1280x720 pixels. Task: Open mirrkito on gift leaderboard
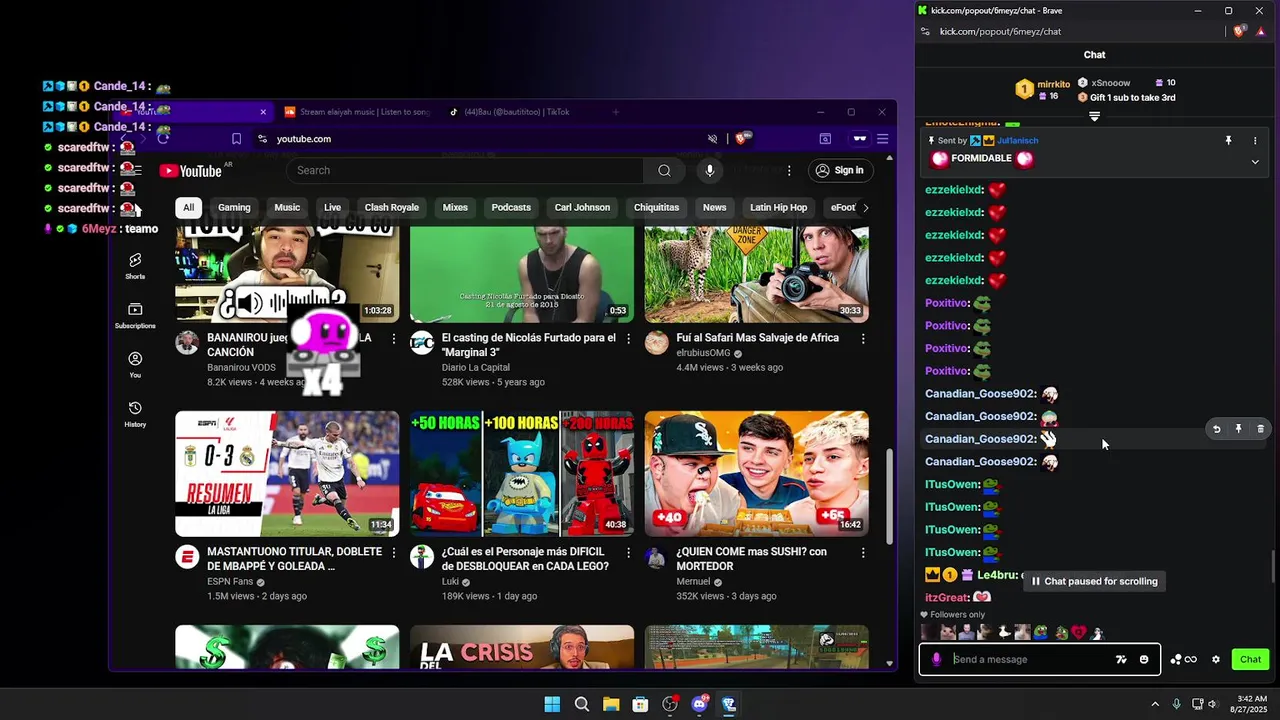[1053, 84]
